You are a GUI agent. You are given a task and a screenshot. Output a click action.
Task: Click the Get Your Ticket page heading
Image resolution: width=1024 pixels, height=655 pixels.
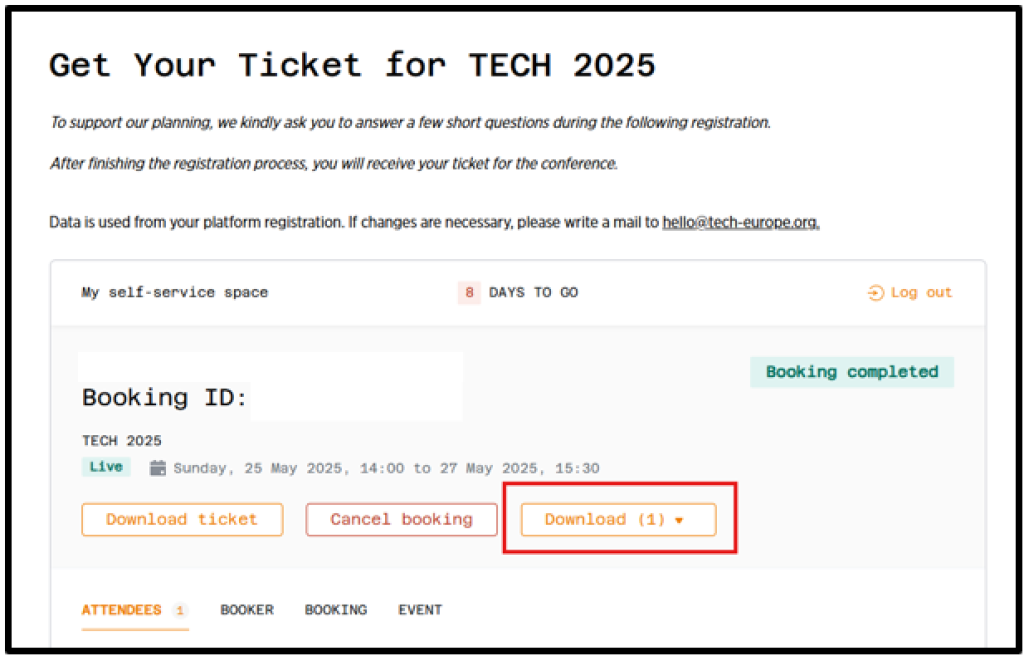click(352, 66)
